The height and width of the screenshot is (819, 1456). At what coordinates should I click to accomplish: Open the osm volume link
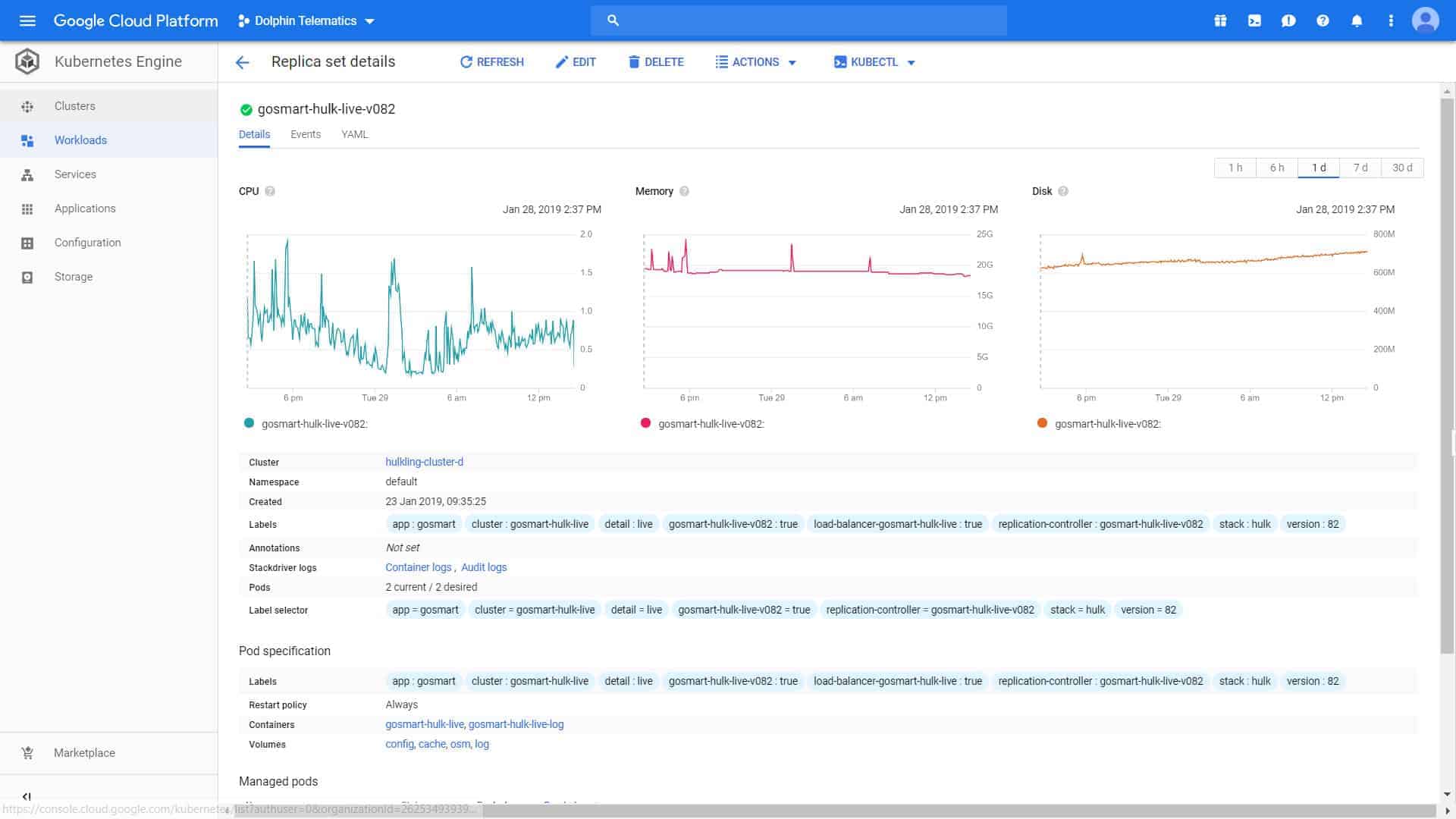coord(460,744)
